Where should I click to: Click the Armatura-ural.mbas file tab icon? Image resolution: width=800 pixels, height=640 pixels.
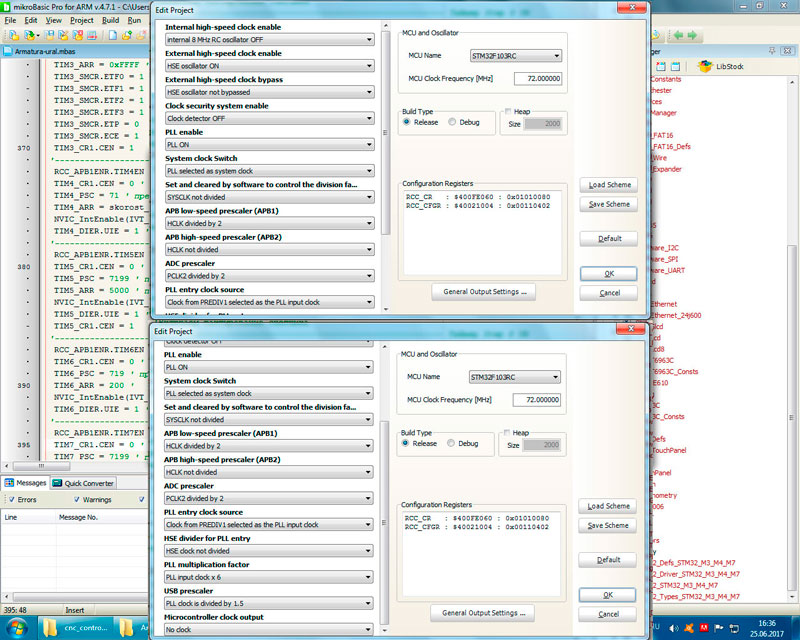pyautogui.click(x=8, y=52)
